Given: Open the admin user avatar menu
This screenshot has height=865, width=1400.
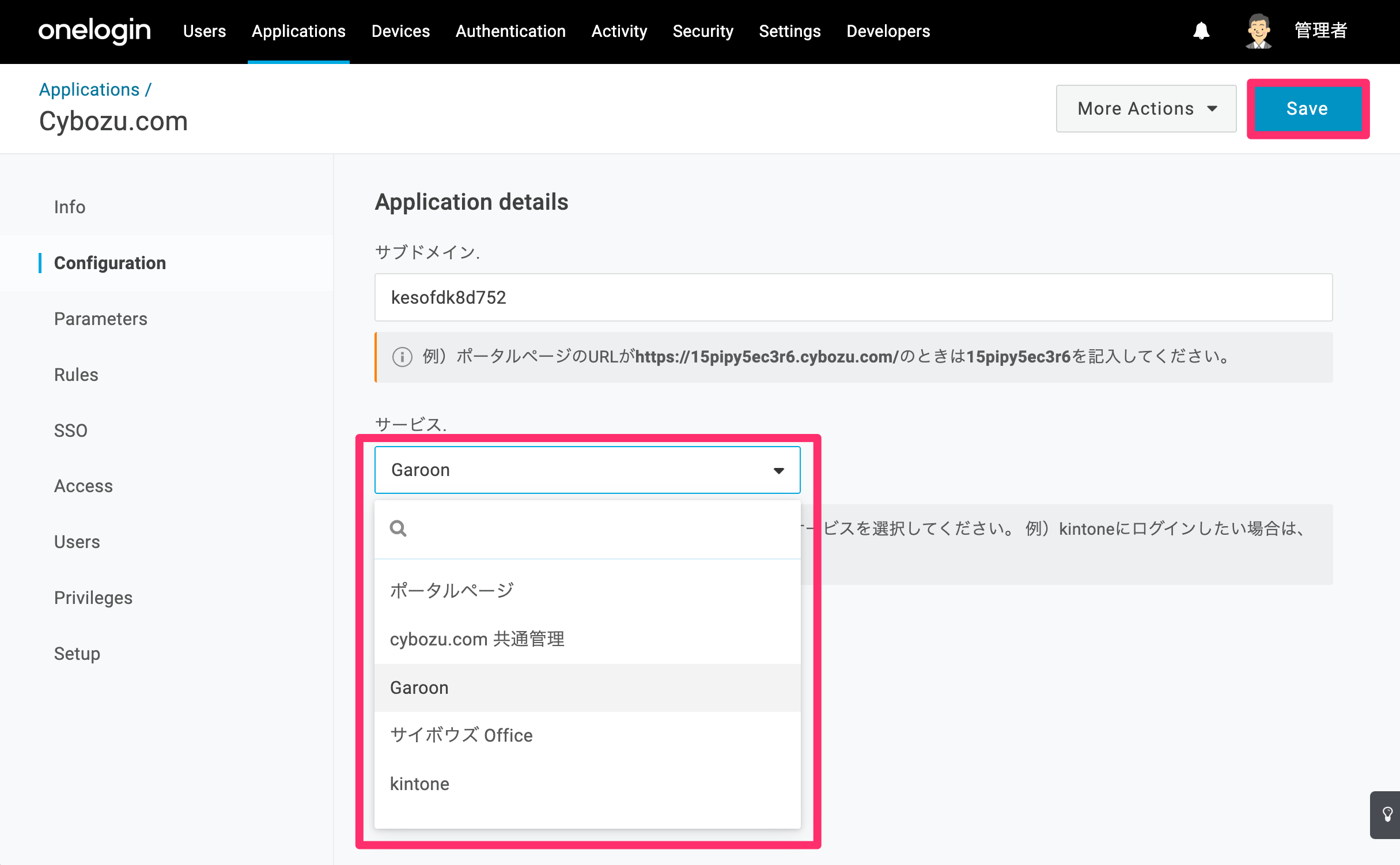Looking at the screenshot, I should pyautogui.click(x=1258, y=31).
